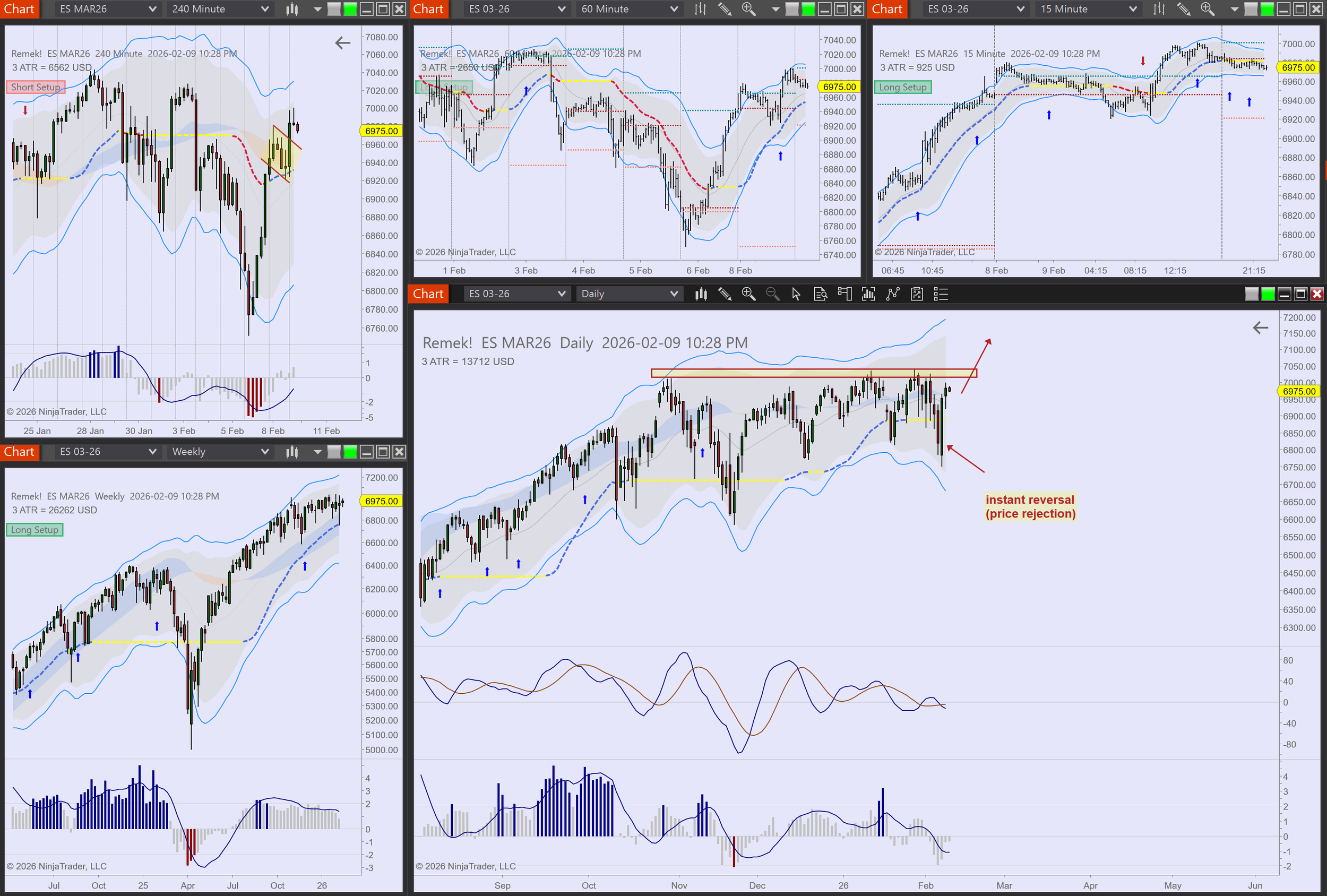Image resolution: width=1327 pixels, height=896 pixels.
Task: Click the Chart tab of the Weekly window
Action: point(20,452)
